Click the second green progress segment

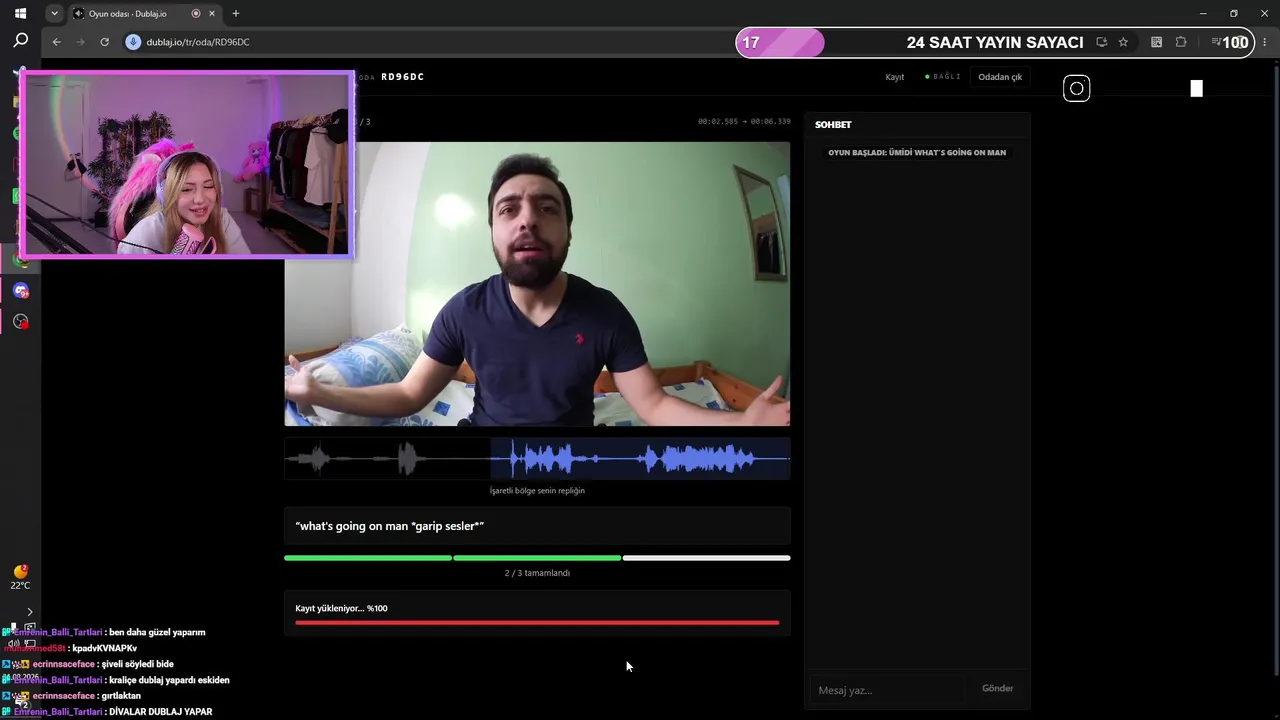point(537,558)
